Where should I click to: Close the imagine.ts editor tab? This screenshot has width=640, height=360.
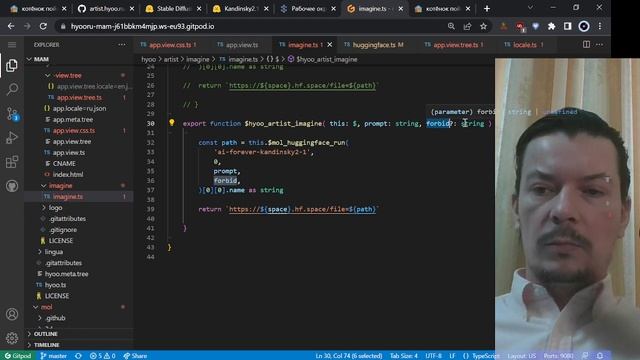tap(329, 44)
